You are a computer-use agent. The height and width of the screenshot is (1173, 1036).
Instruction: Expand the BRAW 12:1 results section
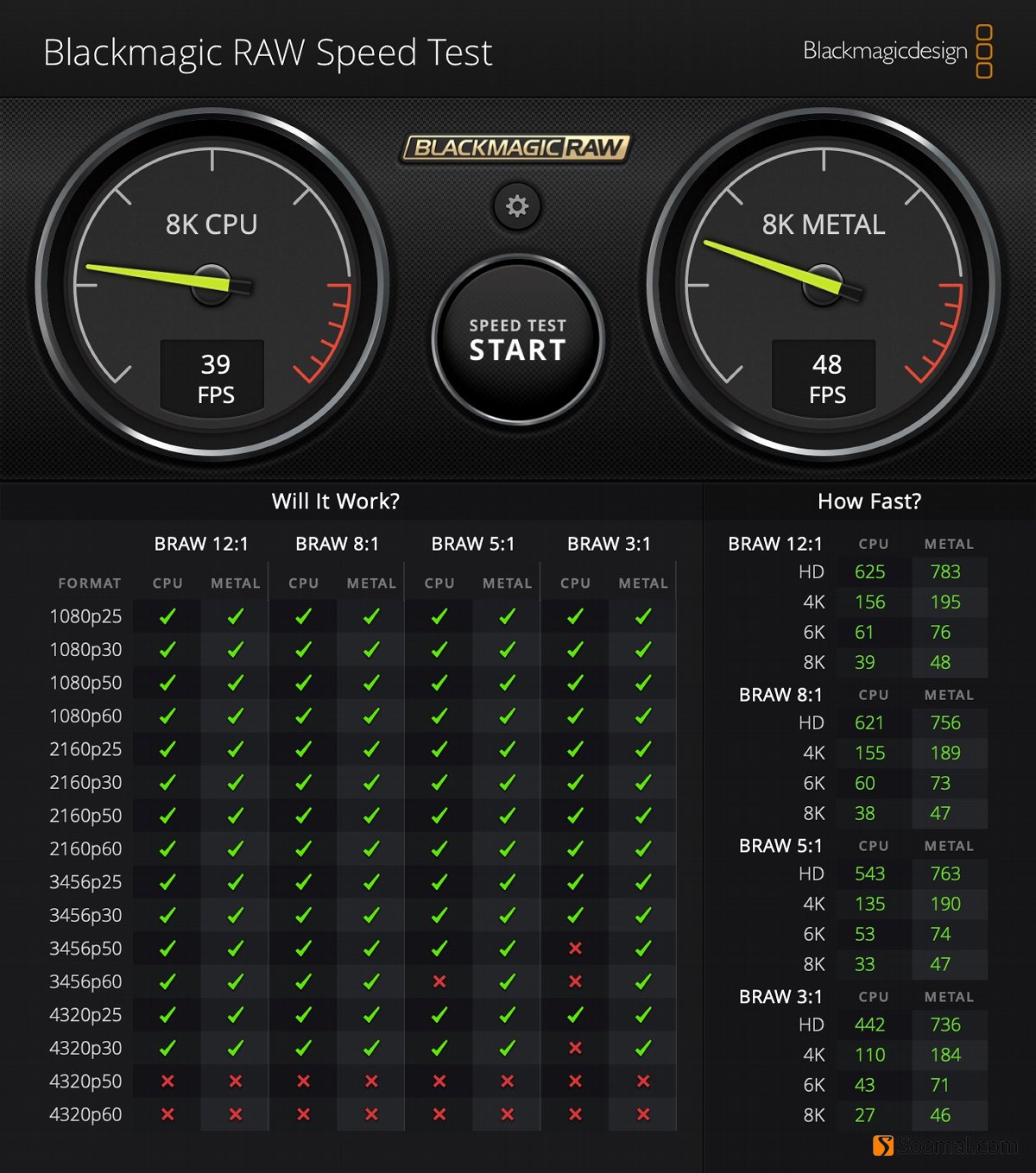pyautogui.click(x=775, y=543)
